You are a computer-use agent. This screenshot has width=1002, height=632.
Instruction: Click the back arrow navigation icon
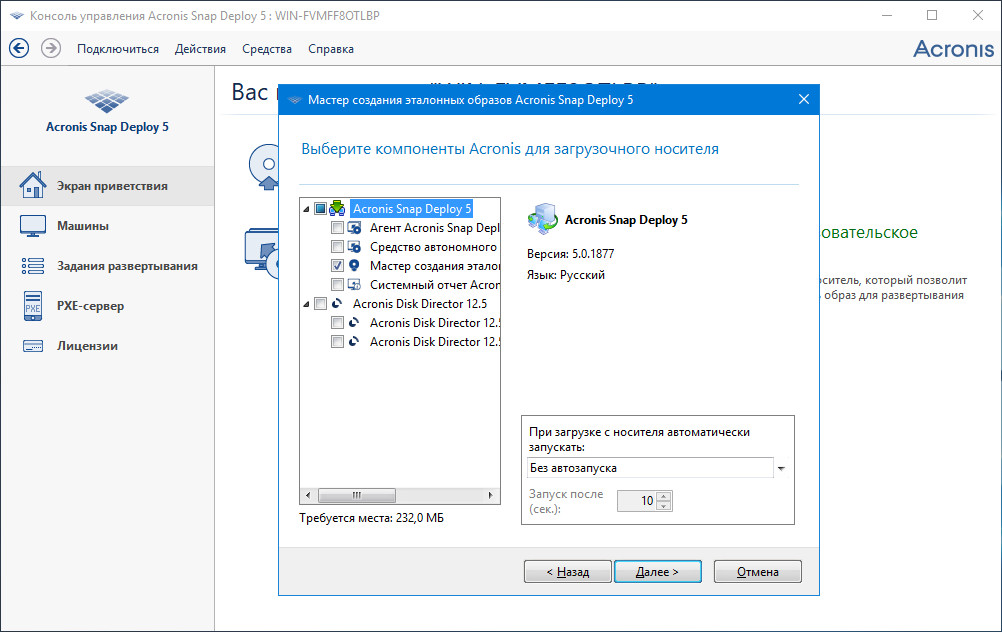pyautogui.click(x=19, y=48)
